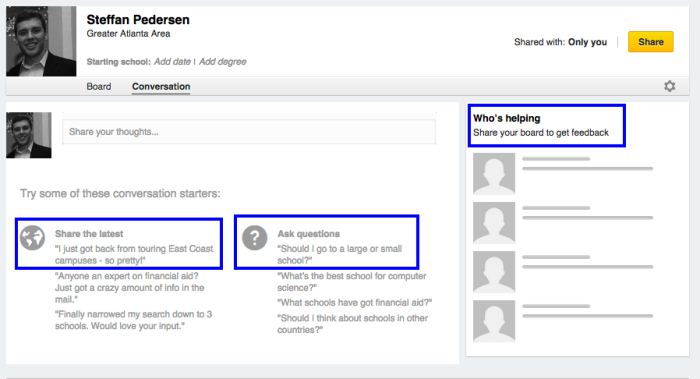Click the question mark icon beside Ask questions
700x379 pixels.
click(x=254, y=238)
